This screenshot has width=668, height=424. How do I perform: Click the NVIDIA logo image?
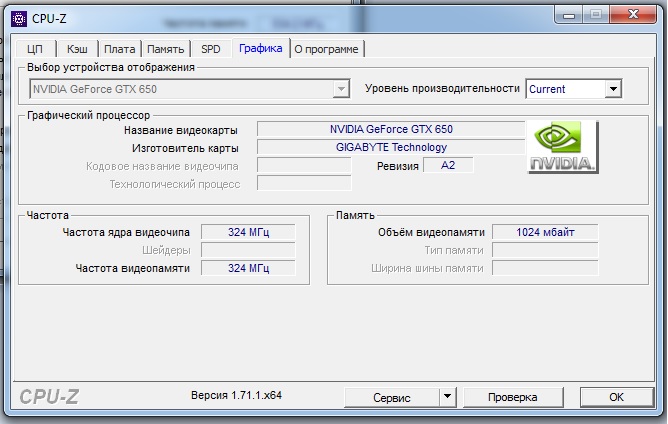[x=563, y=147]
